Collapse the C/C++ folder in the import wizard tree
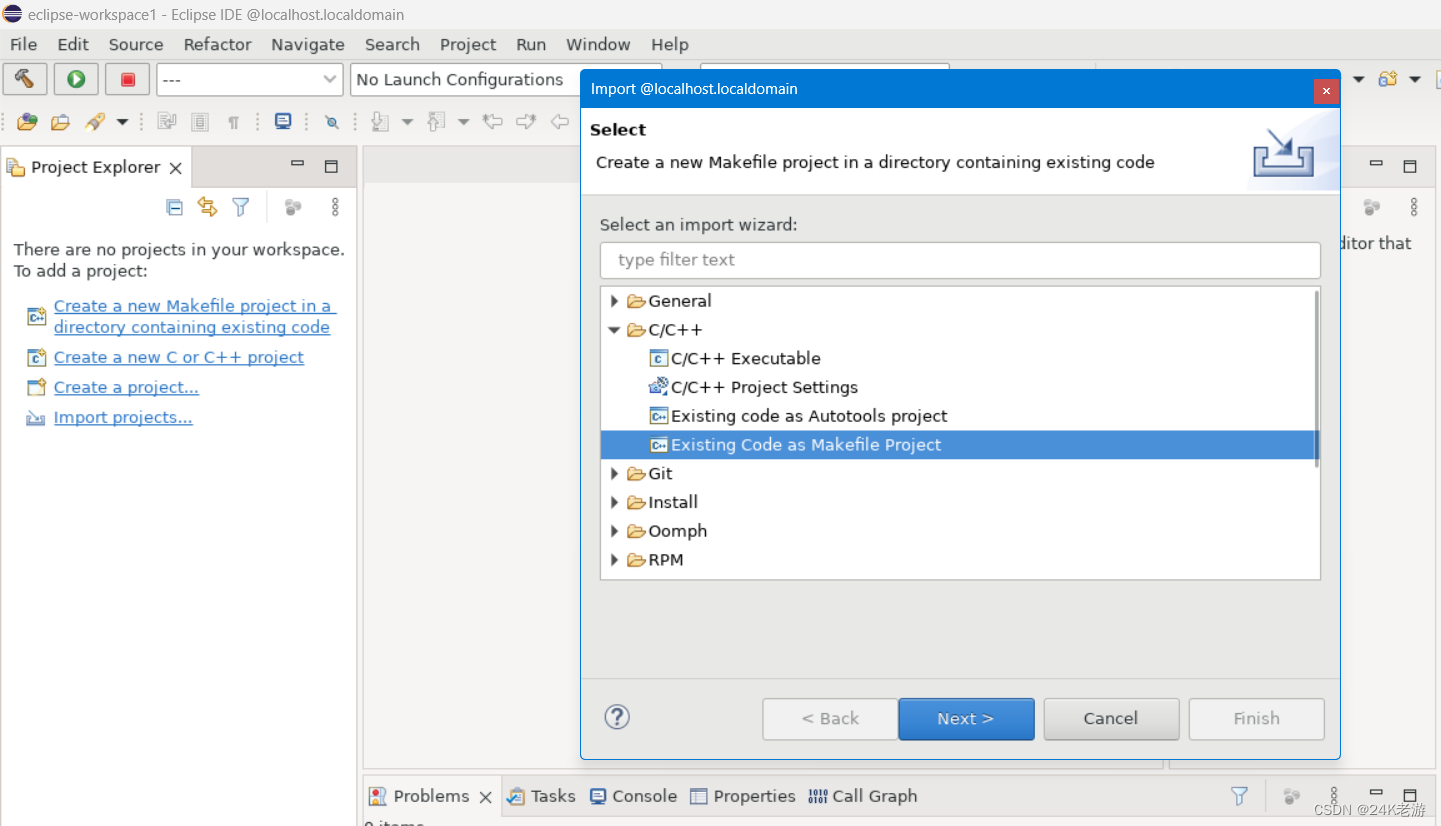 pos(614,330)
